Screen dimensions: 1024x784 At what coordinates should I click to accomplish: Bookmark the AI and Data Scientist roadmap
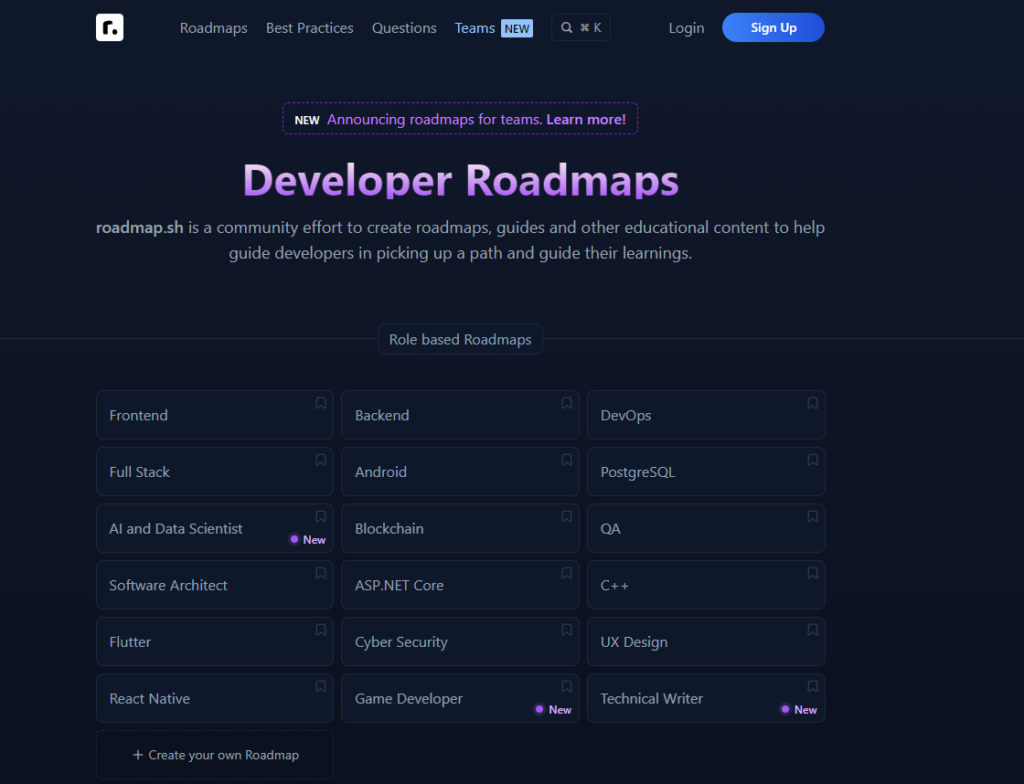click(321, 517)
